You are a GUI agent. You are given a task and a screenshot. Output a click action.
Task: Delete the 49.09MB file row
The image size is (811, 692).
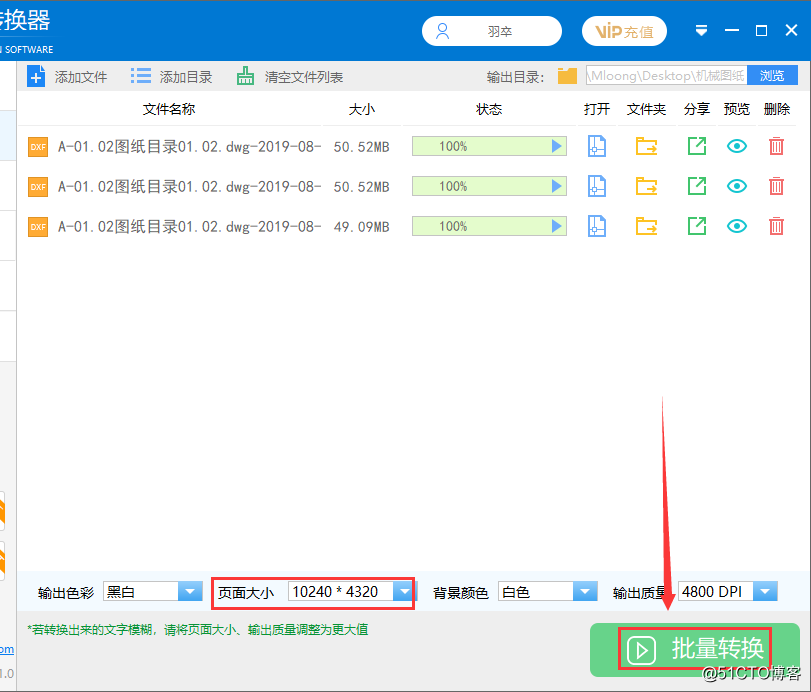click(776, 226)
